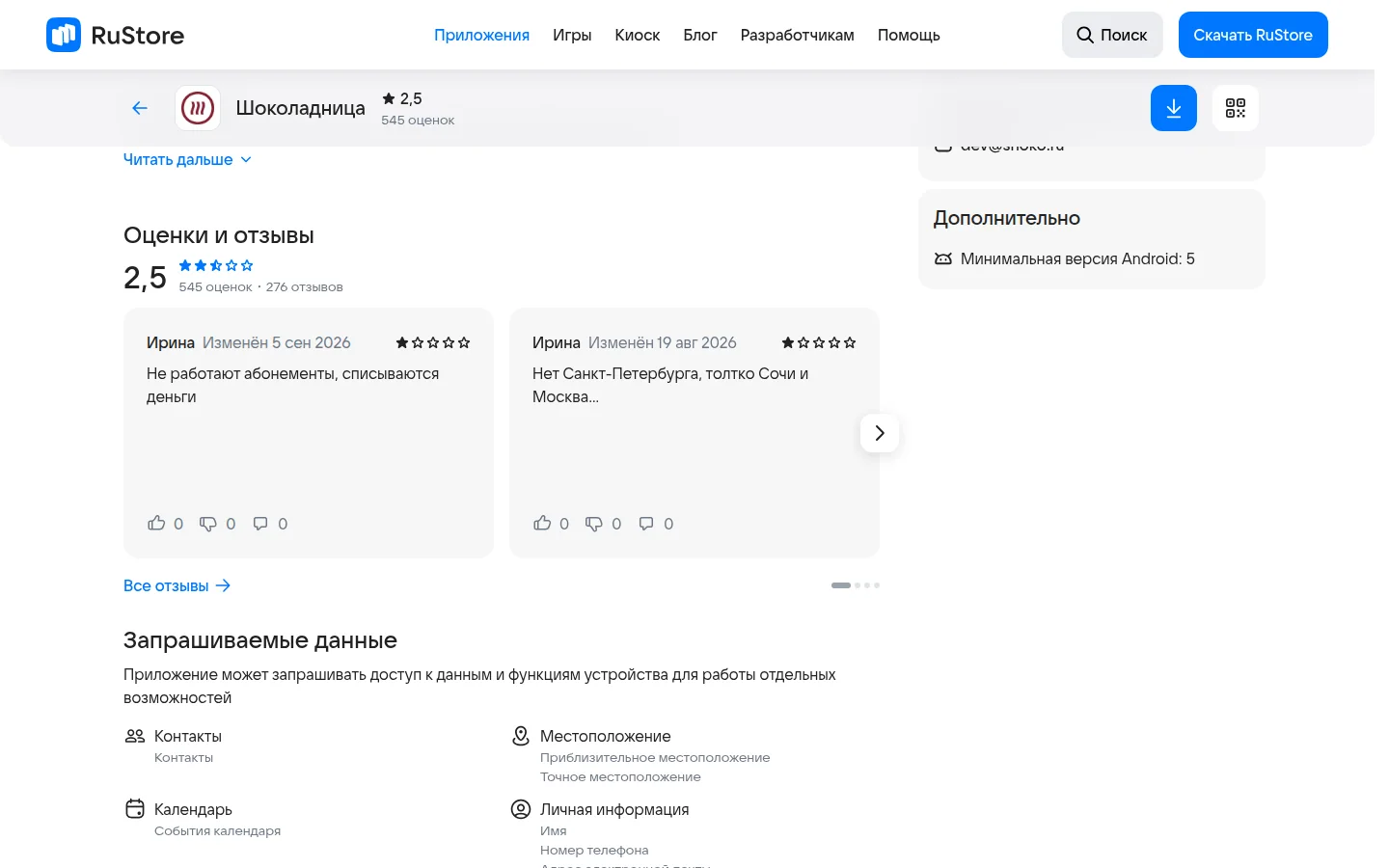1389x868 pixels.
Task: Like the Санкт-Петербург review
Action: pyautogui.click(x=542, y=523)
